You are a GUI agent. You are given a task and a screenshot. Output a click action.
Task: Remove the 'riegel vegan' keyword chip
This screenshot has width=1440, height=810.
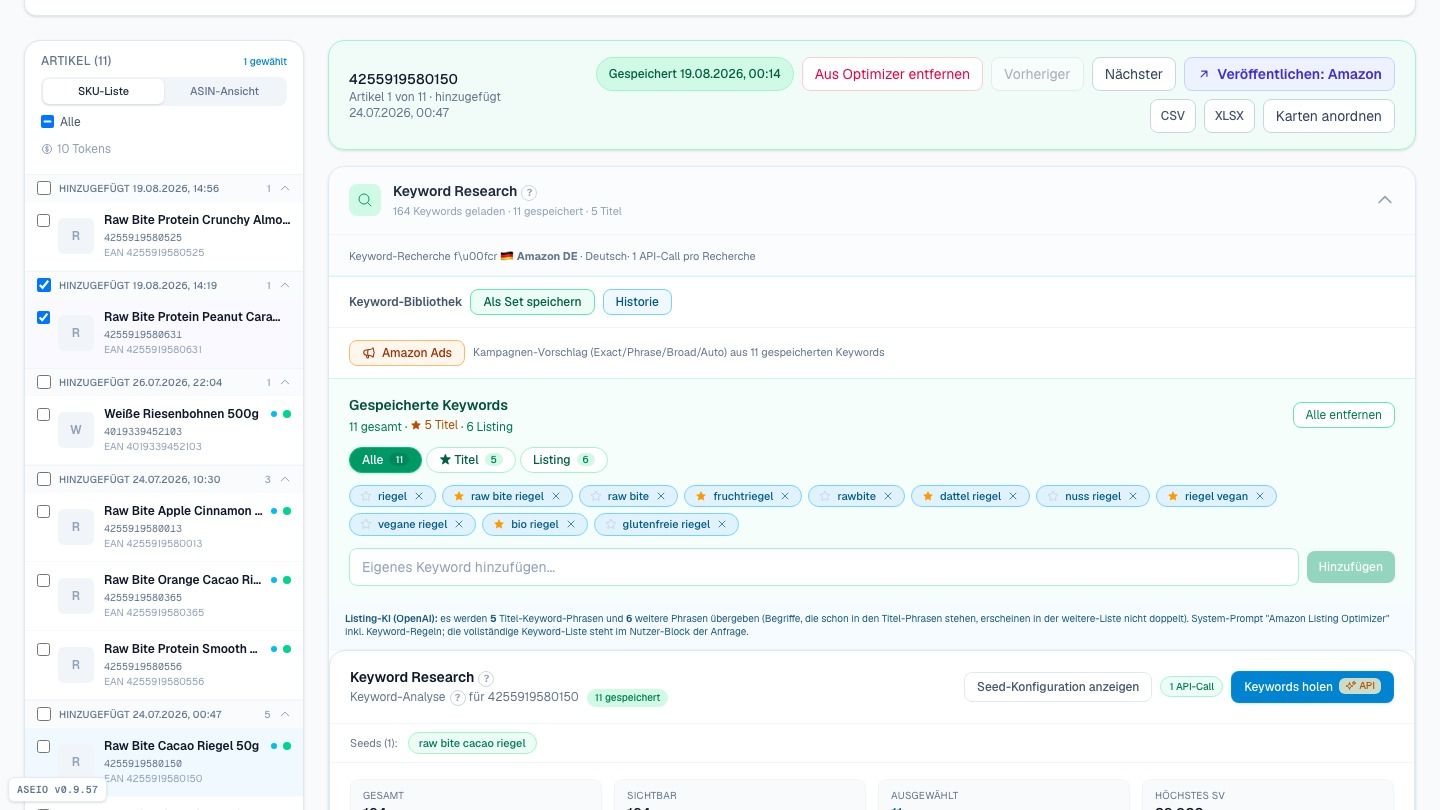click(1260, 496)
